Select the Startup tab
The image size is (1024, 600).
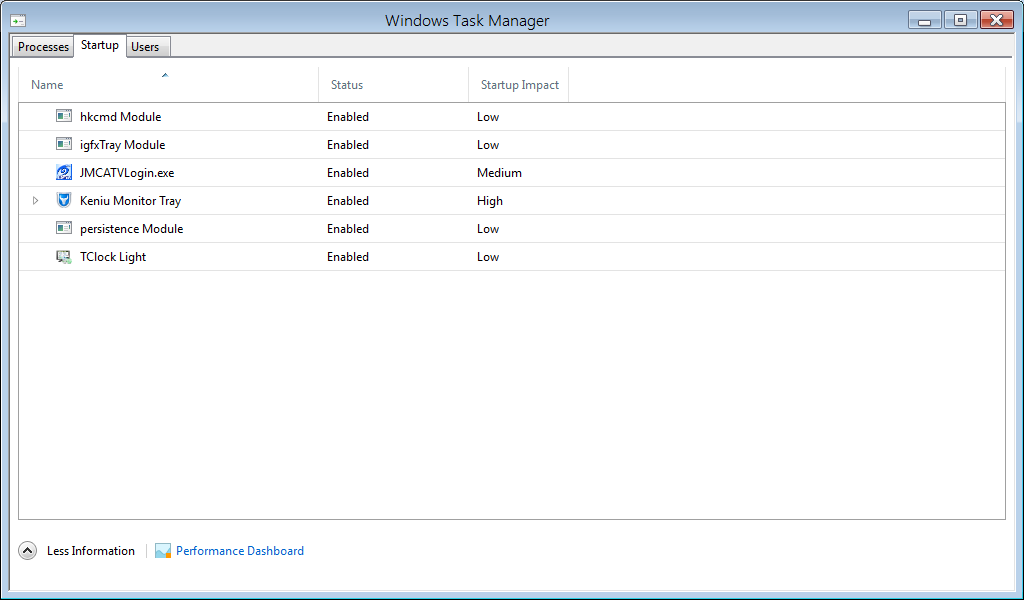100,45
